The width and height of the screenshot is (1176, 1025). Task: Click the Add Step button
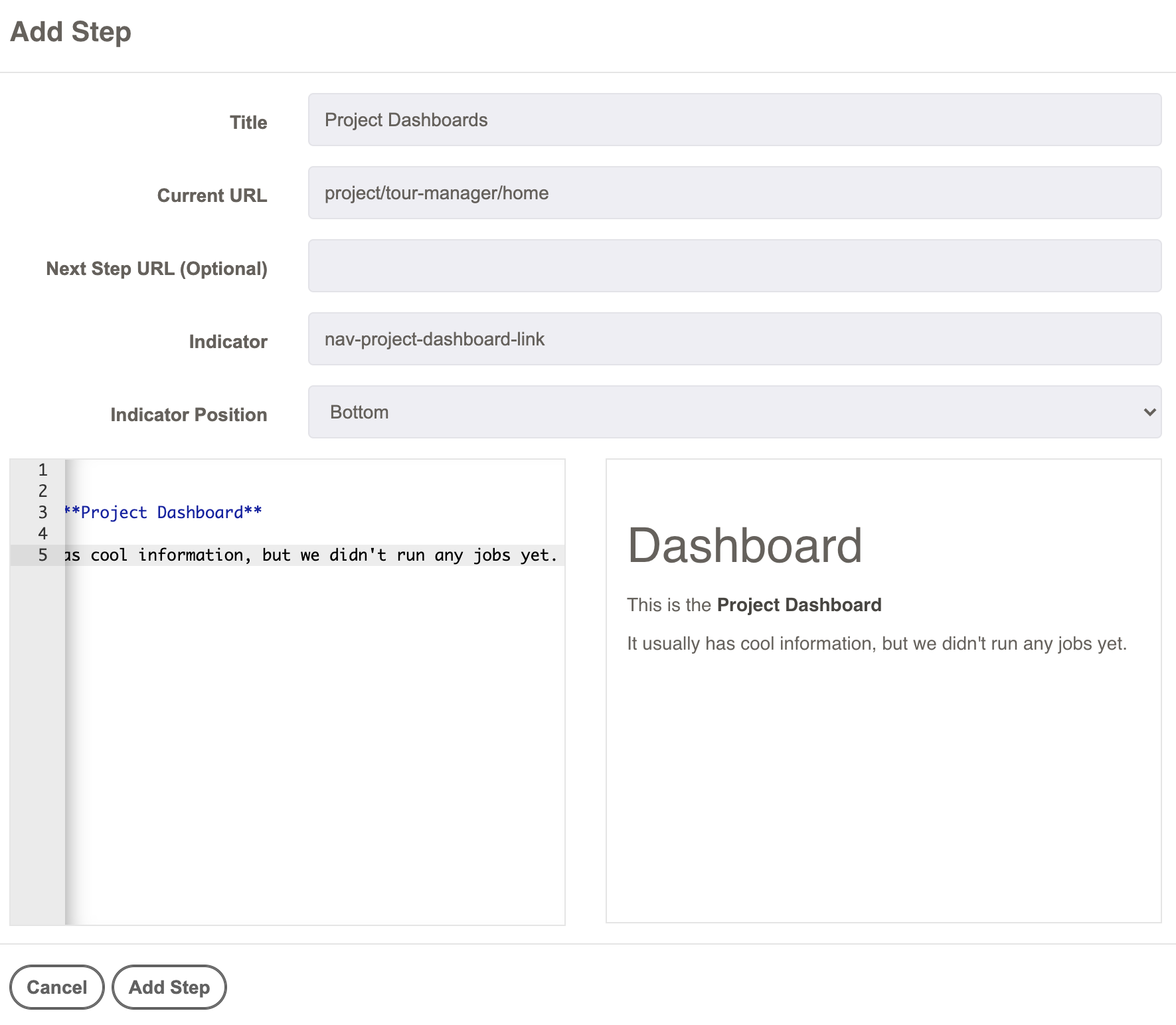[169, 987]
